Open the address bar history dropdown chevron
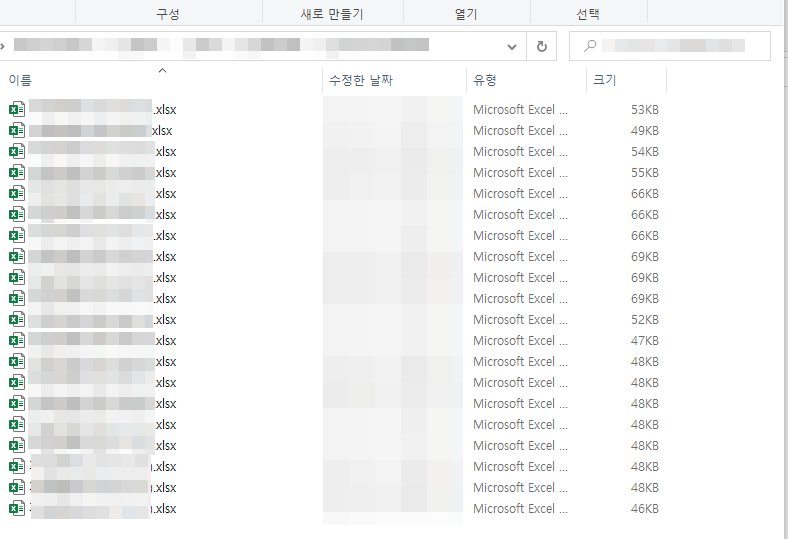The height and width of the screenshot is (539, 788). coord(512,47)
